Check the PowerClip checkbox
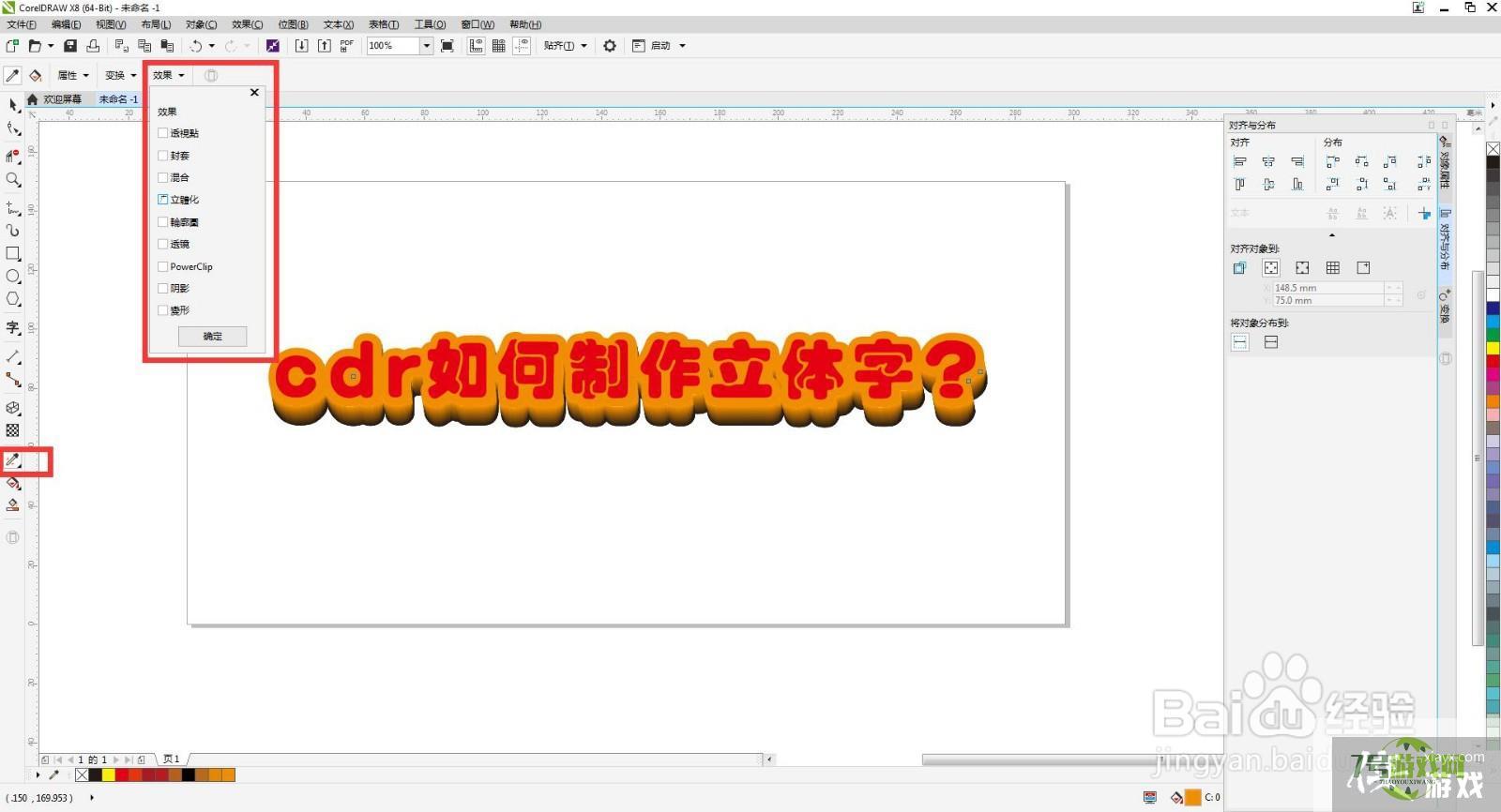1501x812 pixels. coord(163,266)
